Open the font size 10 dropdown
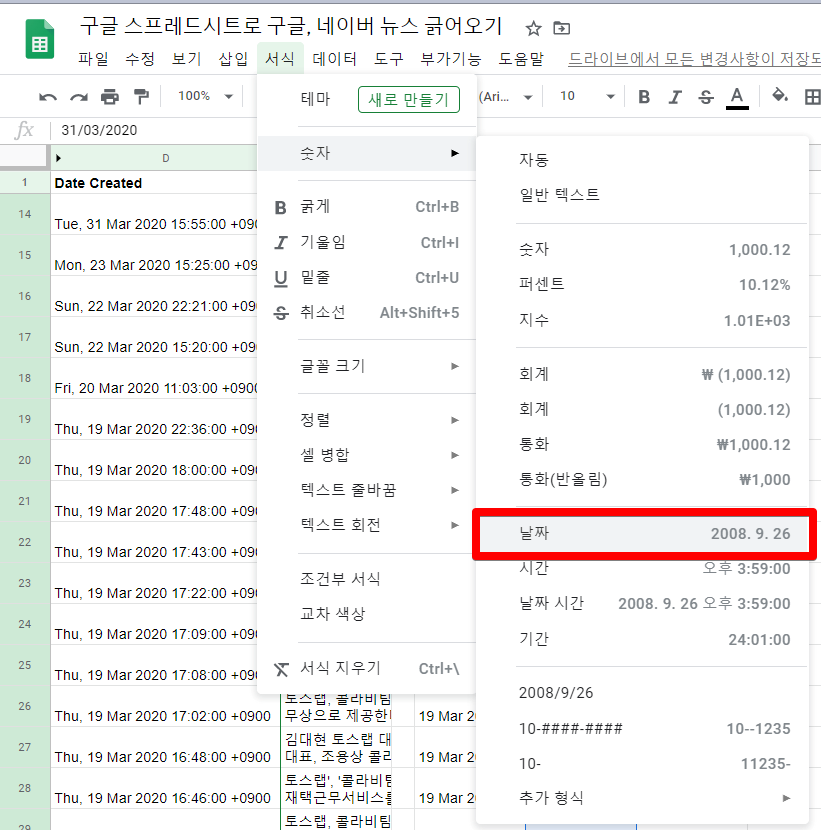Screen dimensions: 821x830 (x=587, y=96)
